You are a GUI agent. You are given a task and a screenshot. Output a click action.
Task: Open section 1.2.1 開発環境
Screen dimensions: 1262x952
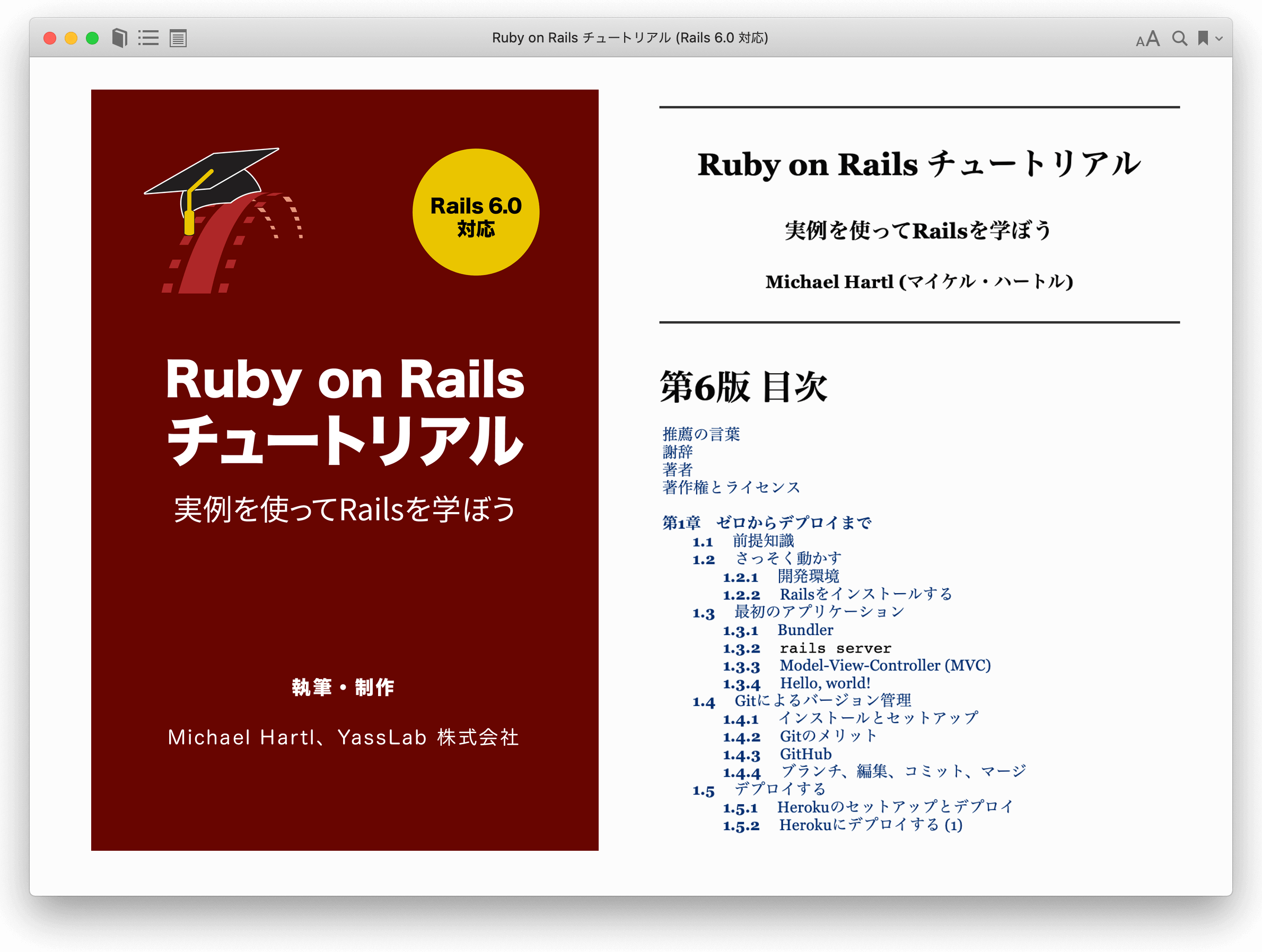click(781, 576)
